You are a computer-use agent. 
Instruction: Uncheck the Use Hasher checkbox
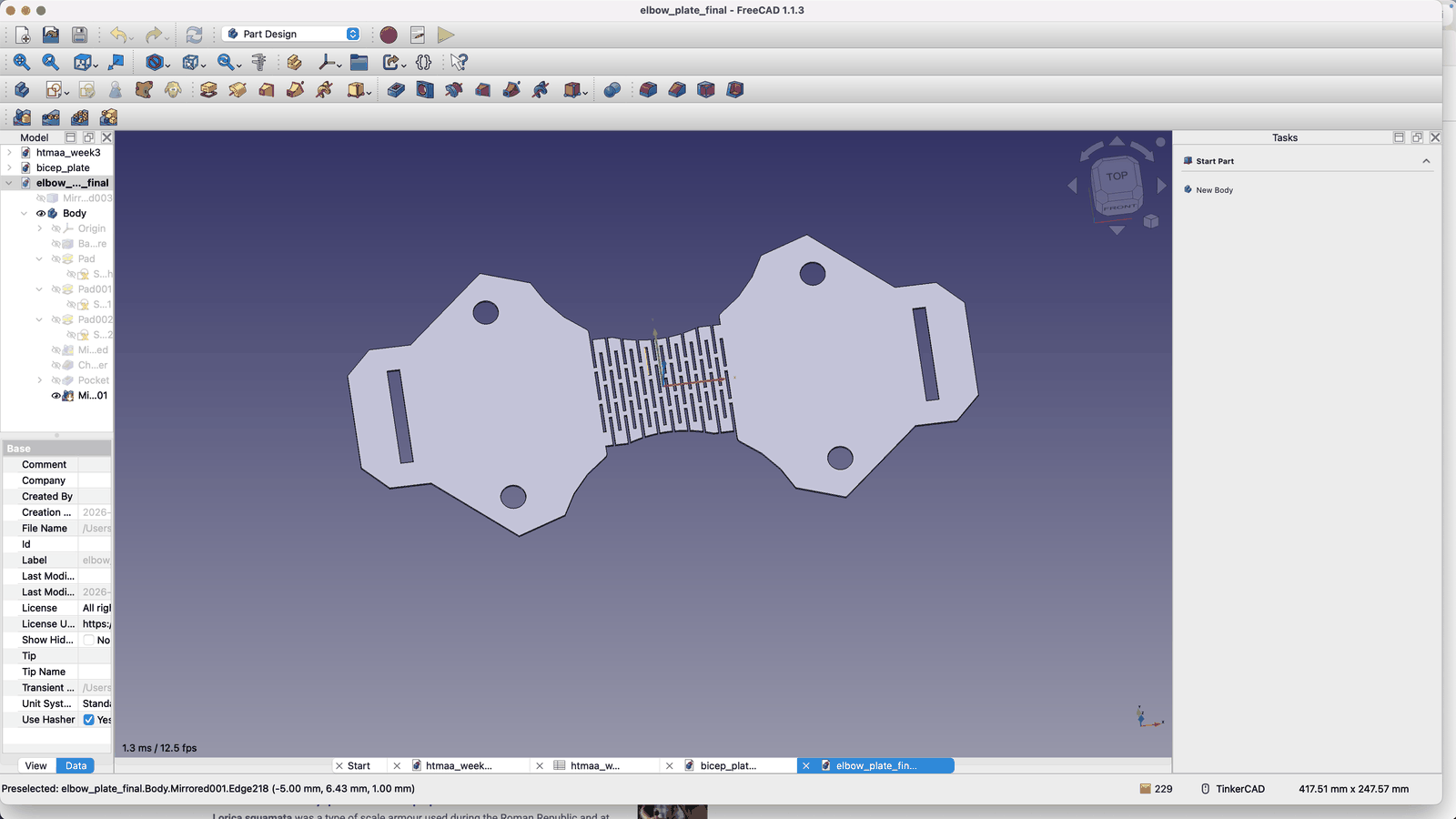coord(88,720)
